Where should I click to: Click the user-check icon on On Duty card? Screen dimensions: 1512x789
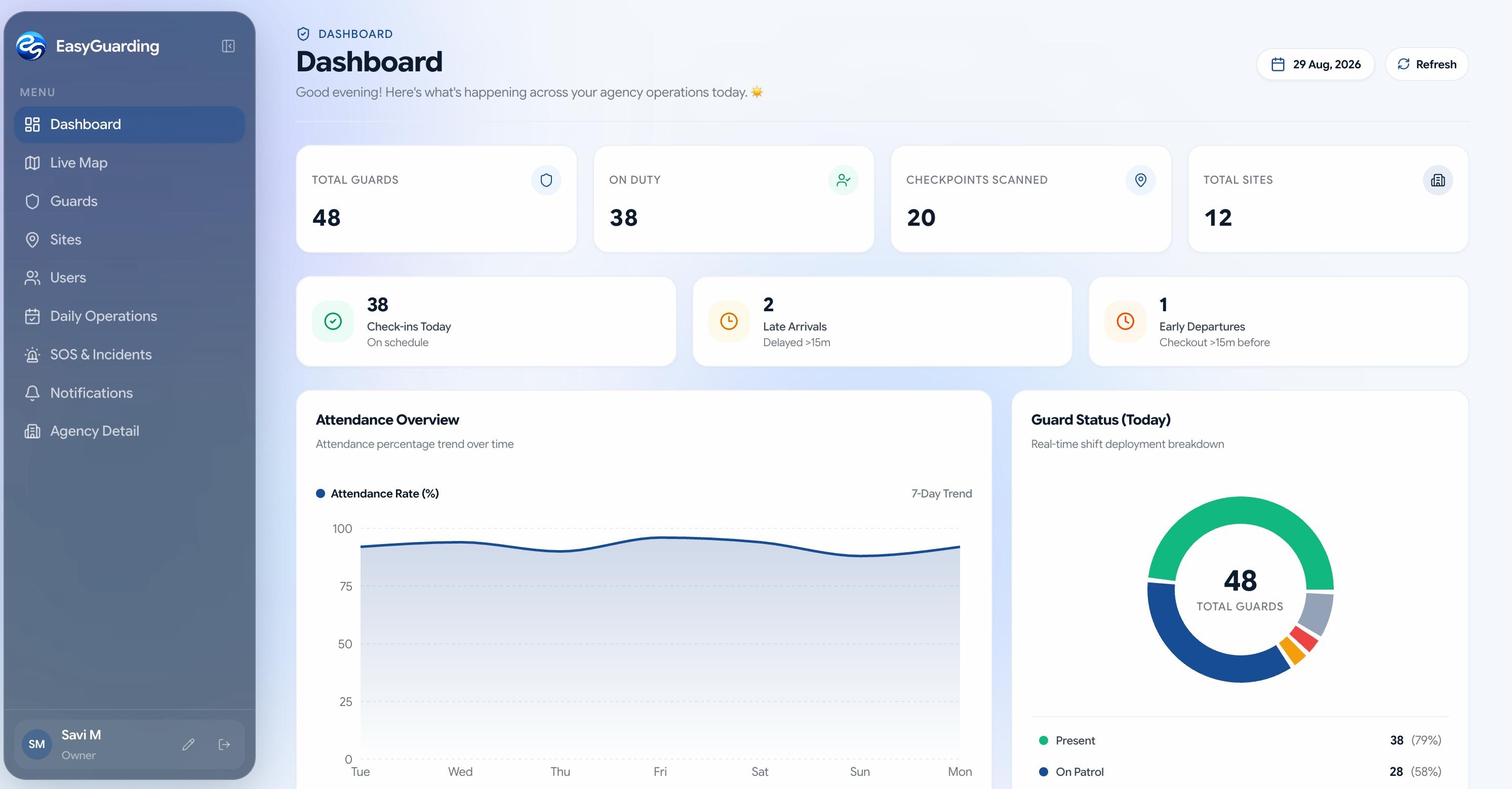844,180
